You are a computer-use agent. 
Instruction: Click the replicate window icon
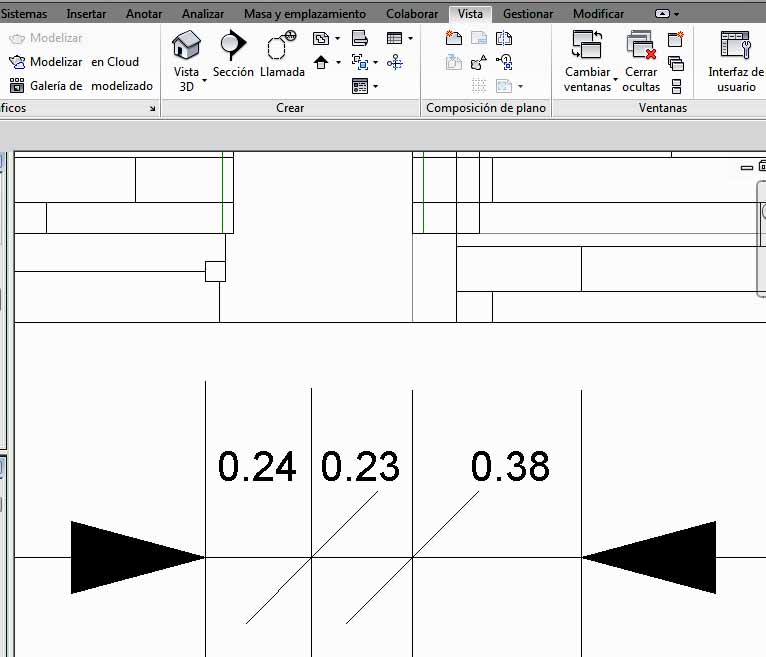click(676, 40)
